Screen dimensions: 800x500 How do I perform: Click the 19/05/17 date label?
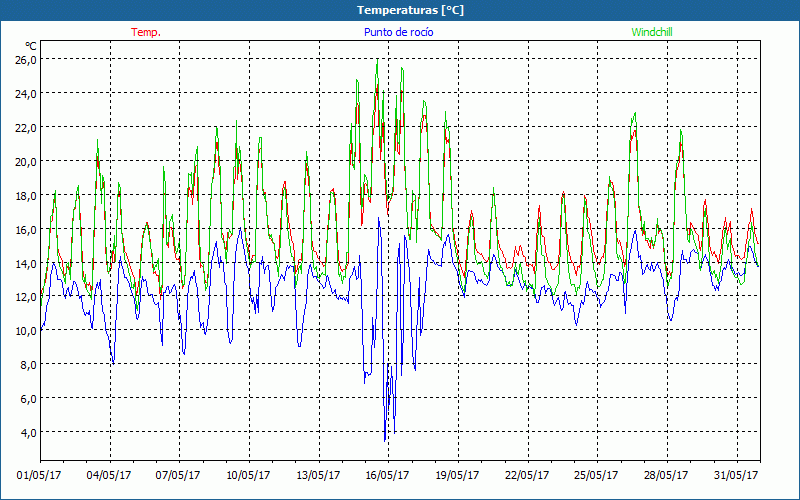coord(458,476)
